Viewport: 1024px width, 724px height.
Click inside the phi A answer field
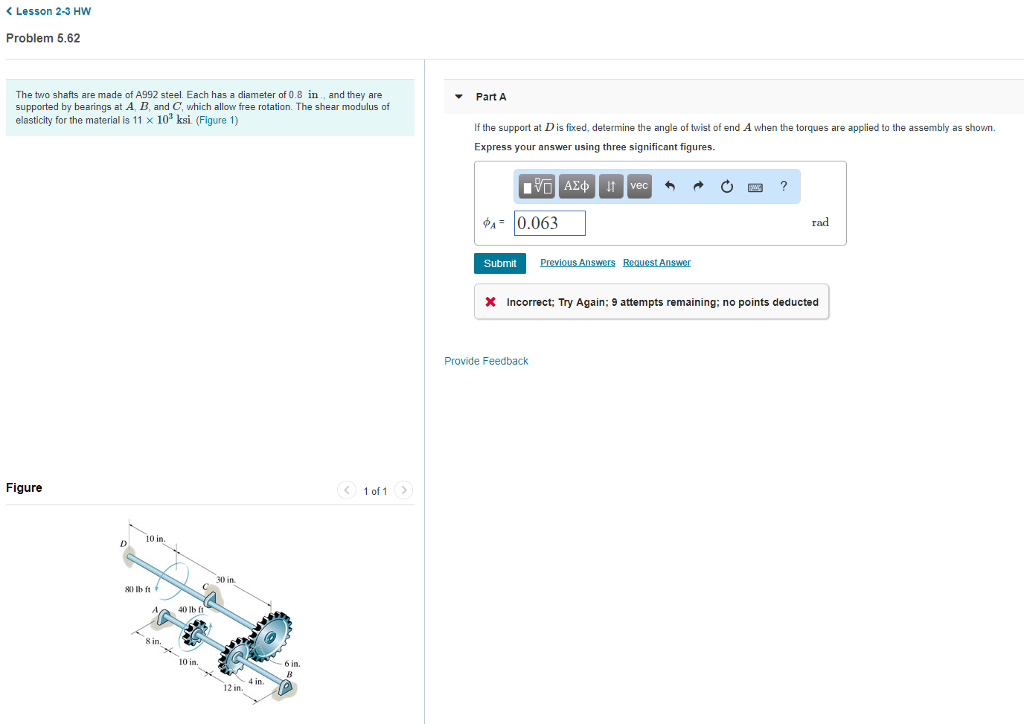(549, 222)
